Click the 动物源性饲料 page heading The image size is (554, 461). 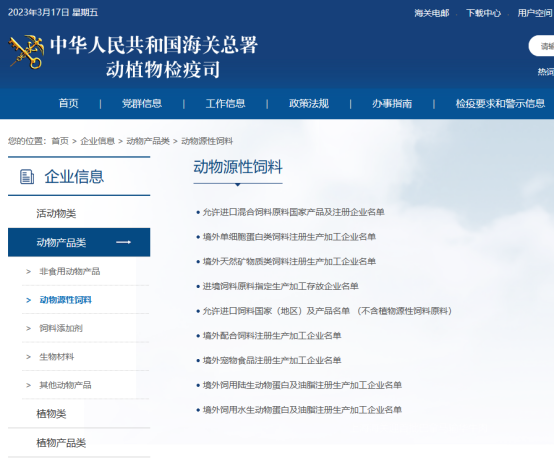(x=238, y=167)
